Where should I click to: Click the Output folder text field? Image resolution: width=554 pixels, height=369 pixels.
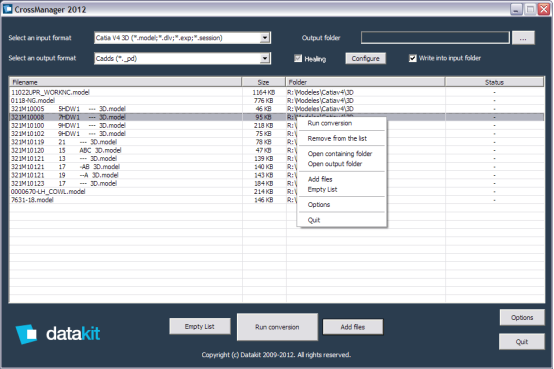coord(435,38)
